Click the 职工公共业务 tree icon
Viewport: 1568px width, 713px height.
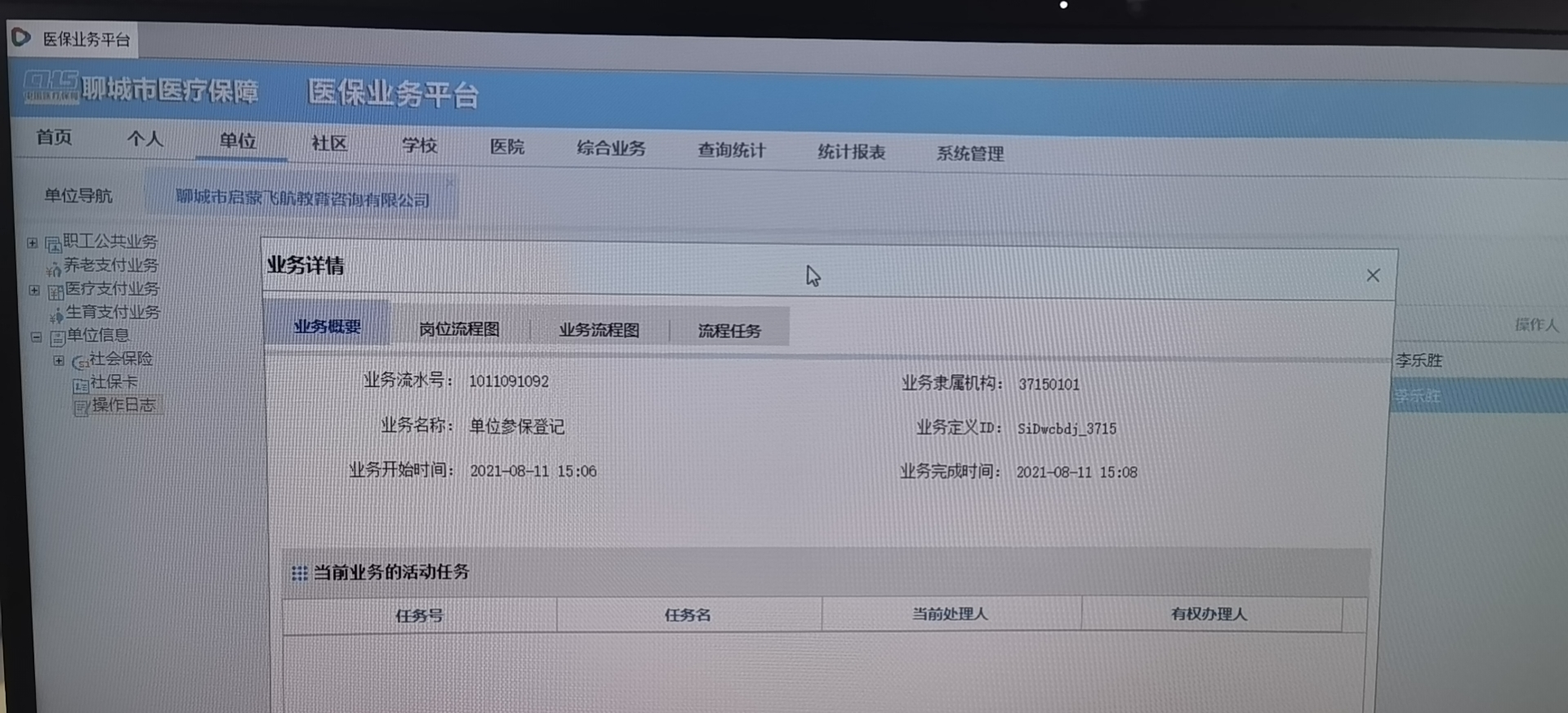tap(53, 244)
